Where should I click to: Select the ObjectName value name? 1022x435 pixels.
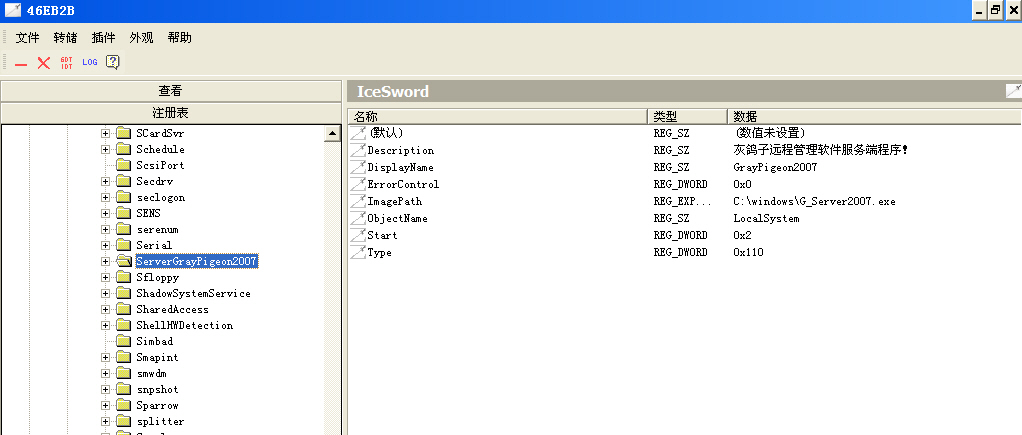397,218
